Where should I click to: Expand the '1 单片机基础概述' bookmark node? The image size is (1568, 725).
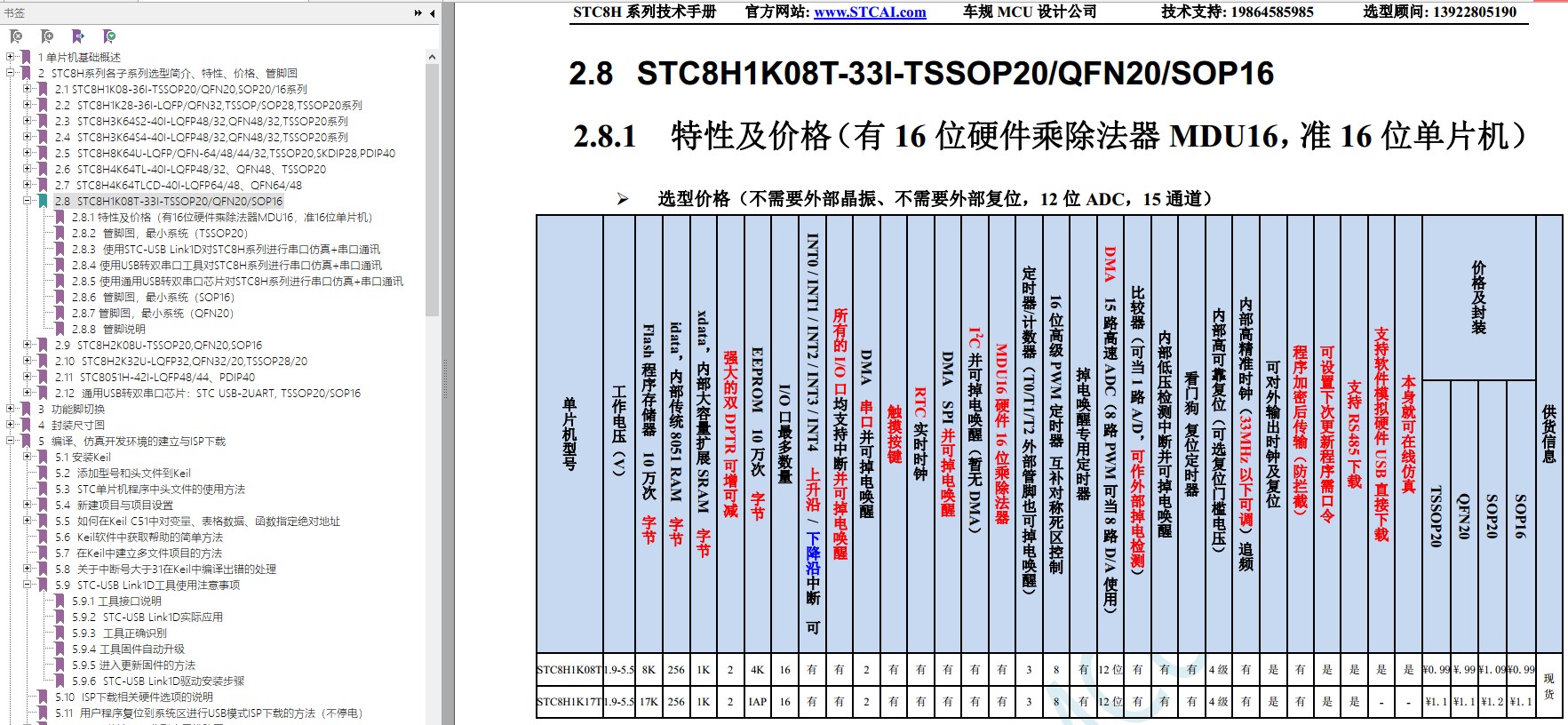click(x=11, y=57)
